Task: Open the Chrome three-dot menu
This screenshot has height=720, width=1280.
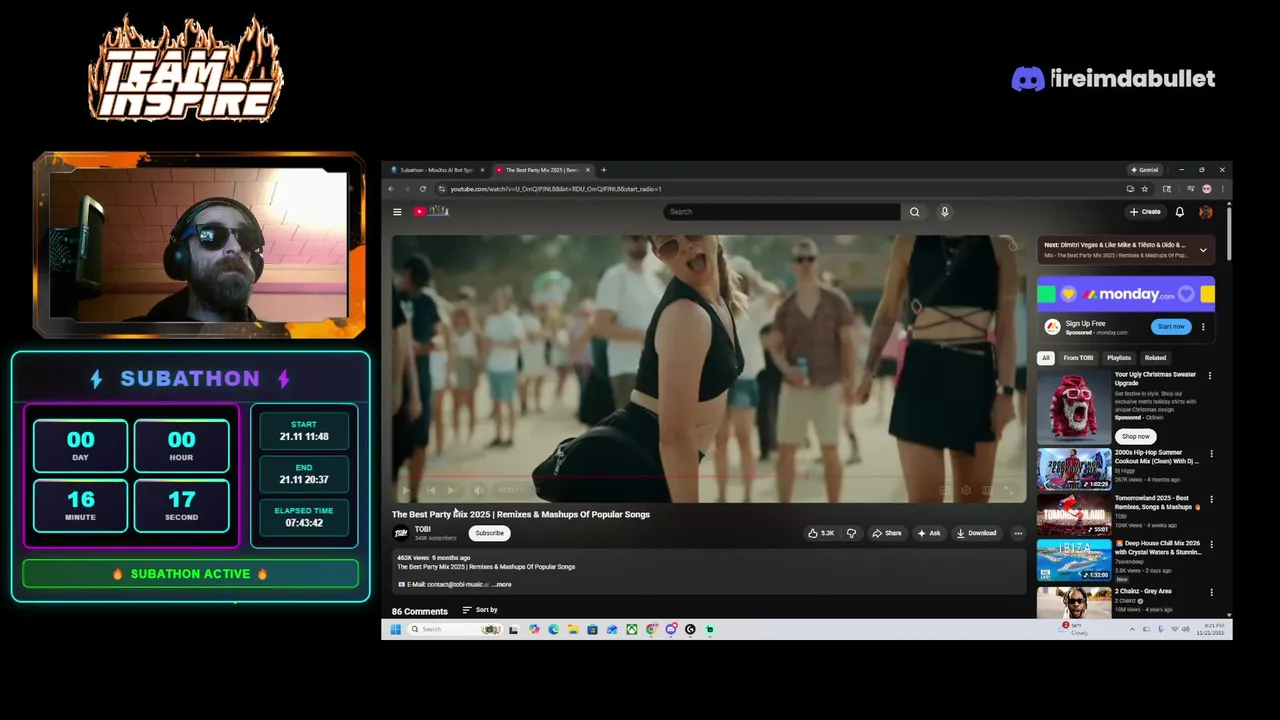Action: (x=1222, y=189)
